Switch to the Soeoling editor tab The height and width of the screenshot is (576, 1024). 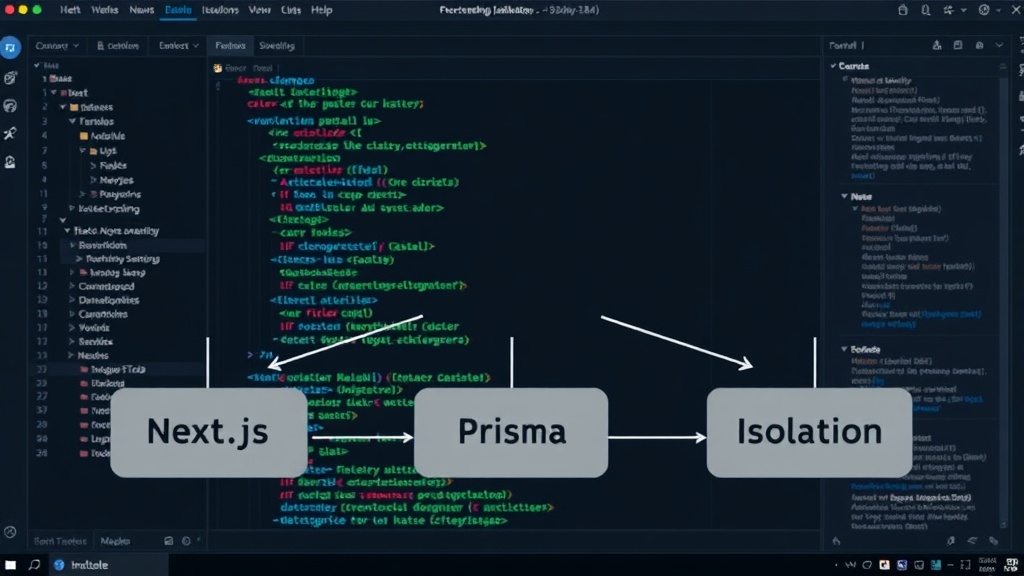pyautogui.click(x=277, y=46)
